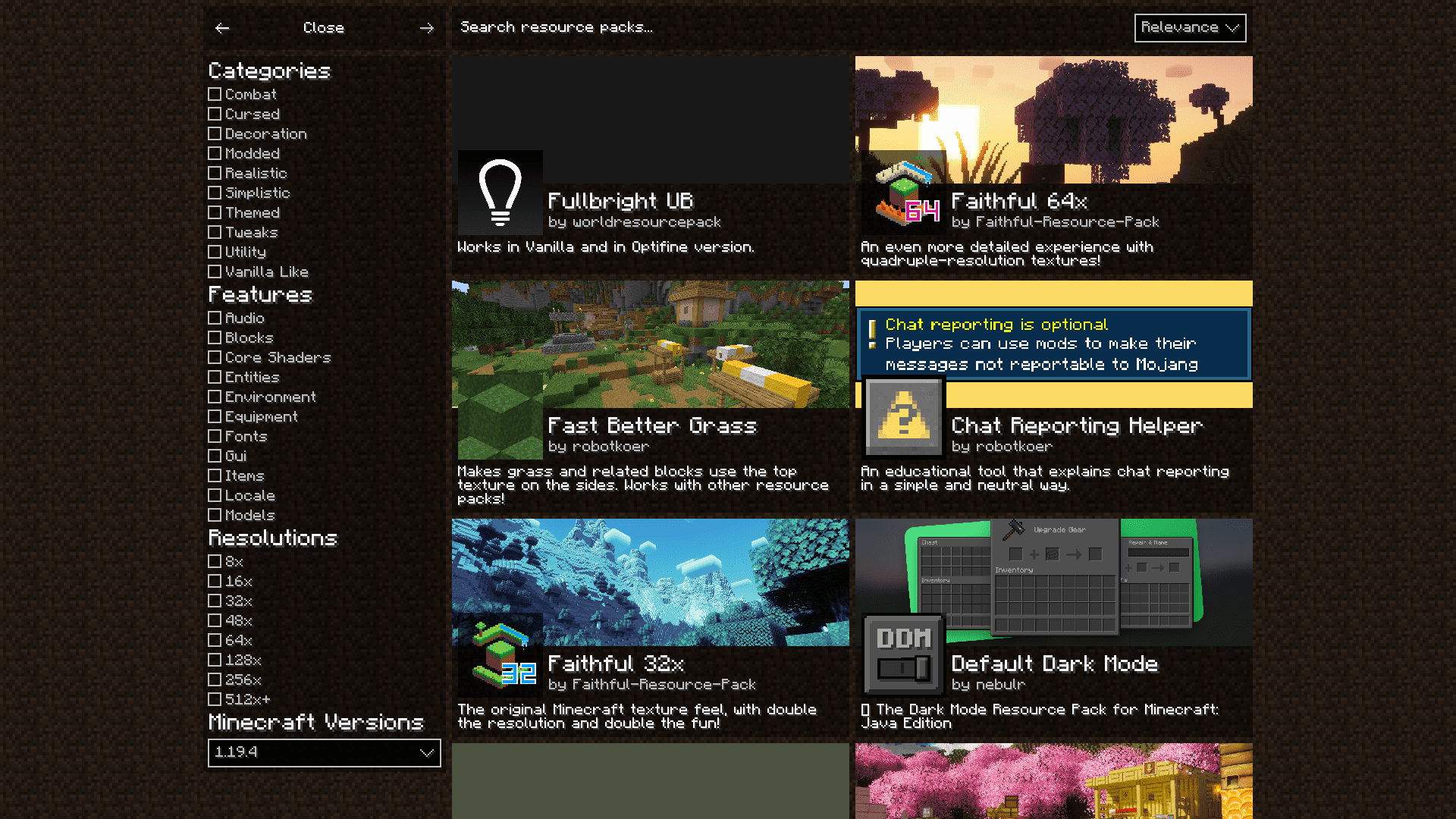Tick the 48x resolution checkbox

215,620
